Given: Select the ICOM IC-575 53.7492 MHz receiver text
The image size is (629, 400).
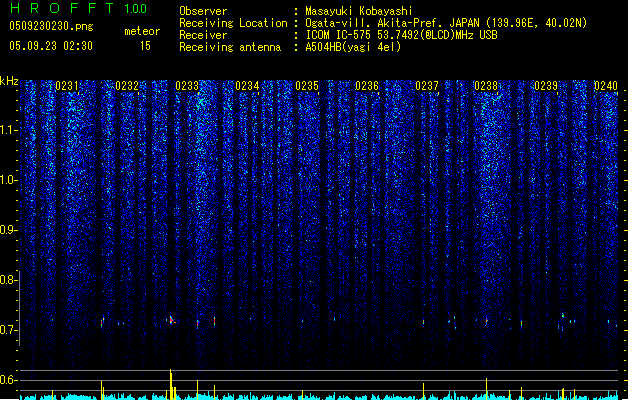Looking at the screenshot, I should pyautogui.click(x=401, y=35).
